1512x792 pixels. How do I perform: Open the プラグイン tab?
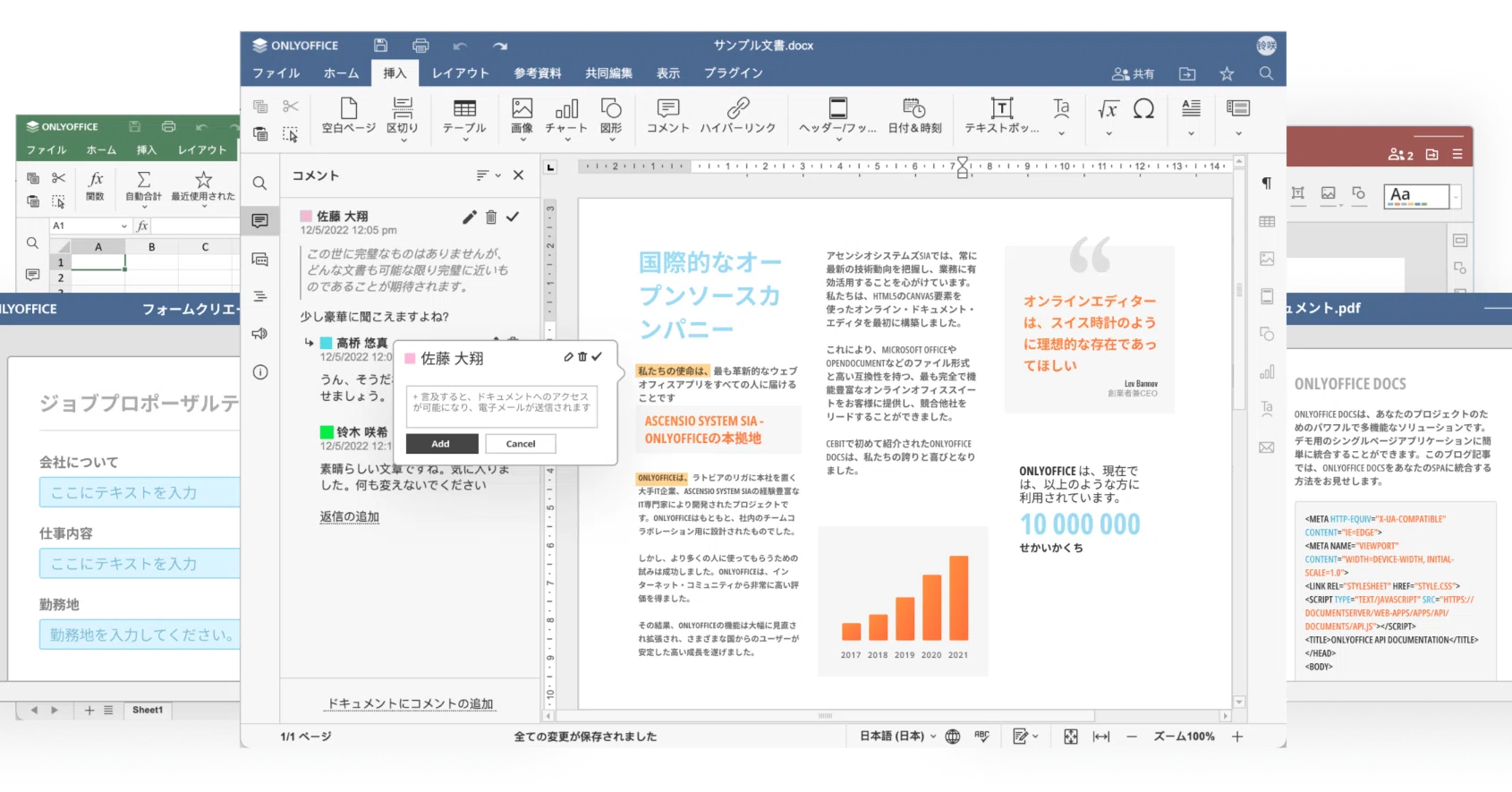734,73
